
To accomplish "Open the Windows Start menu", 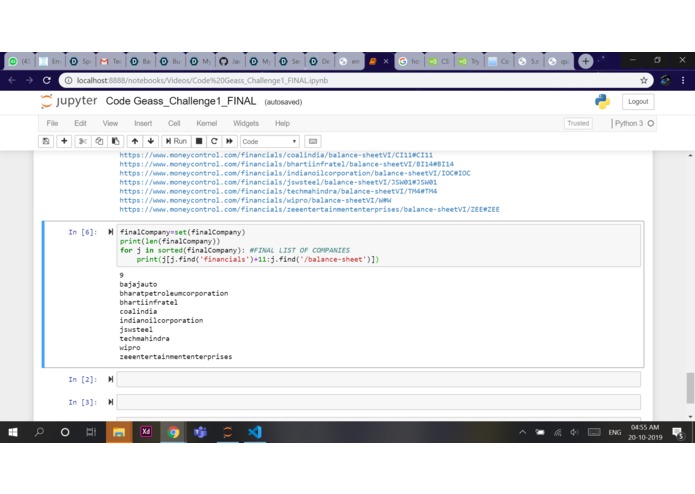I will (13, 432).
